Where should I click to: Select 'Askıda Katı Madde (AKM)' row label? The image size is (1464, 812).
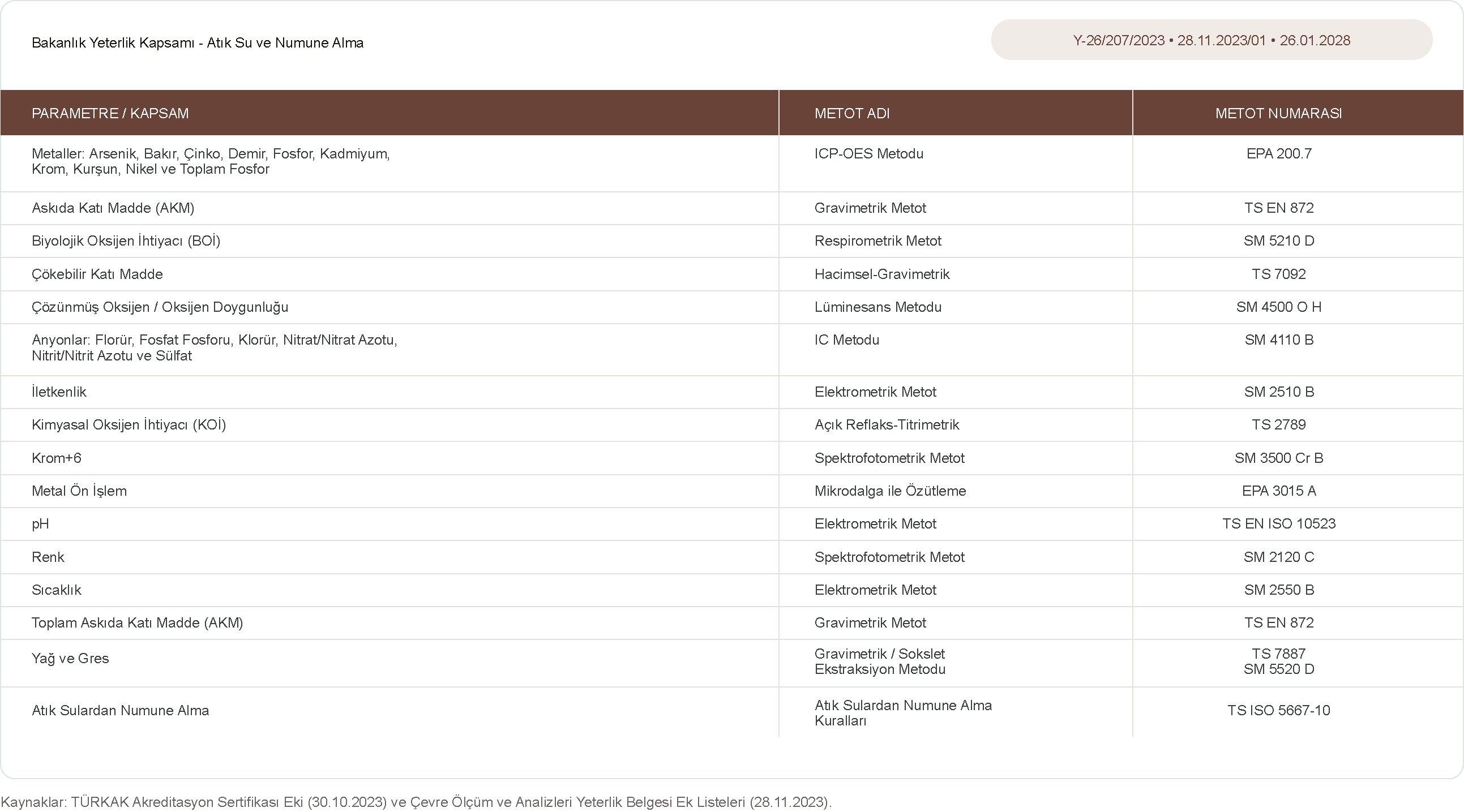click(113, 208)
